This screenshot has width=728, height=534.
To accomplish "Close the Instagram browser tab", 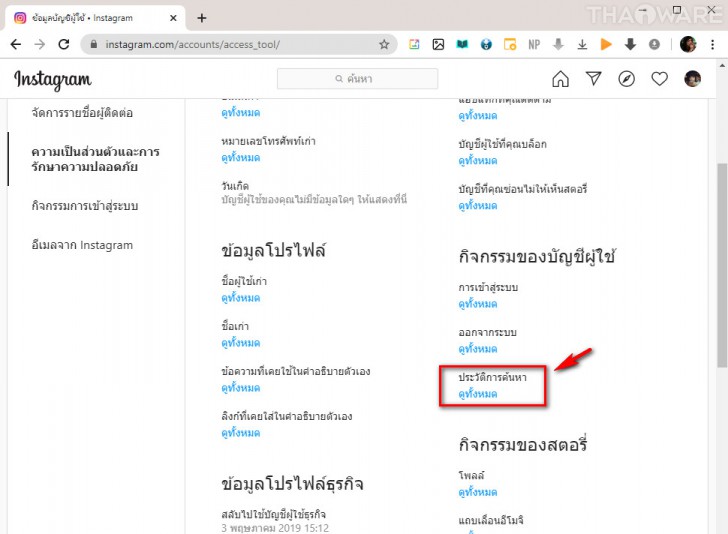I will (173, 18).
